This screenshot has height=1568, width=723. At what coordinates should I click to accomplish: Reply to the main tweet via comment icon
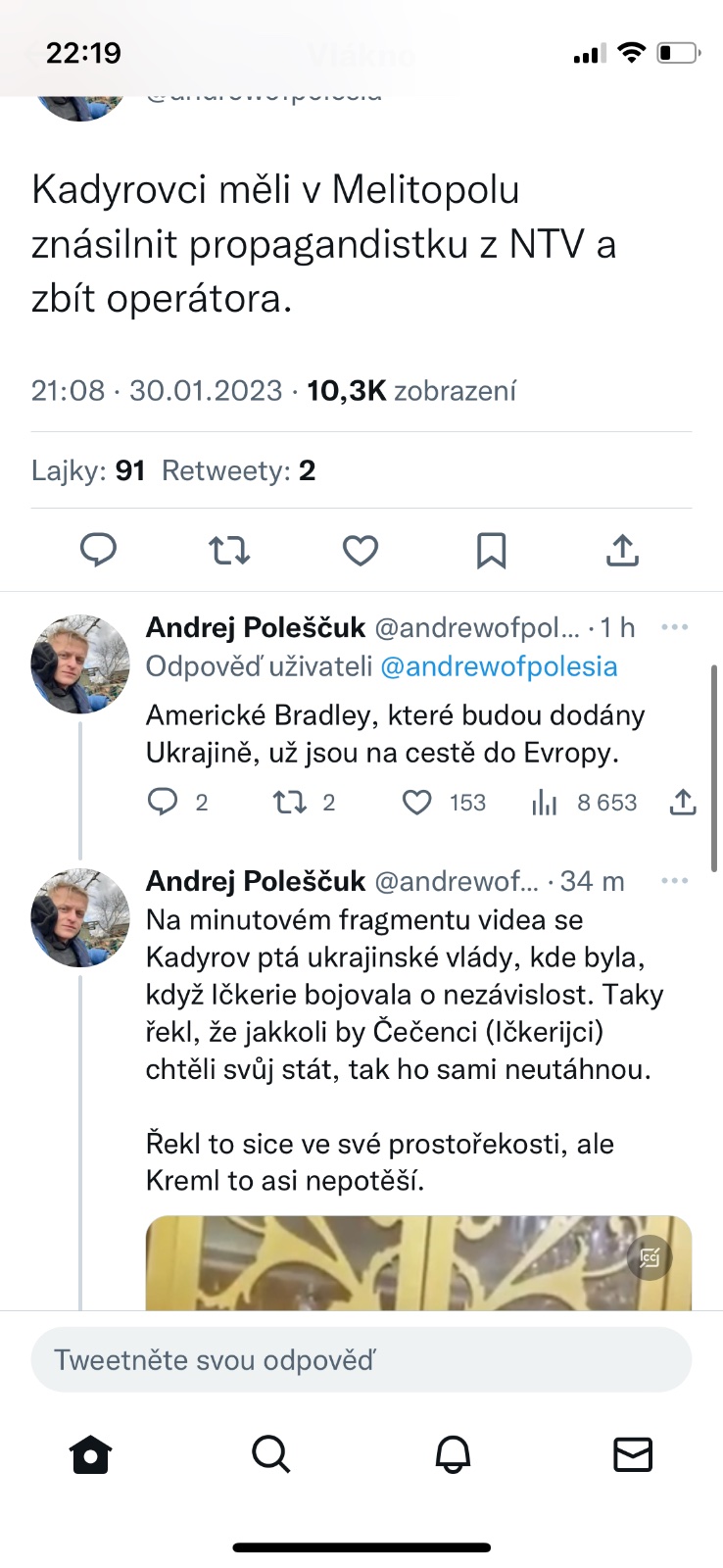98,551
